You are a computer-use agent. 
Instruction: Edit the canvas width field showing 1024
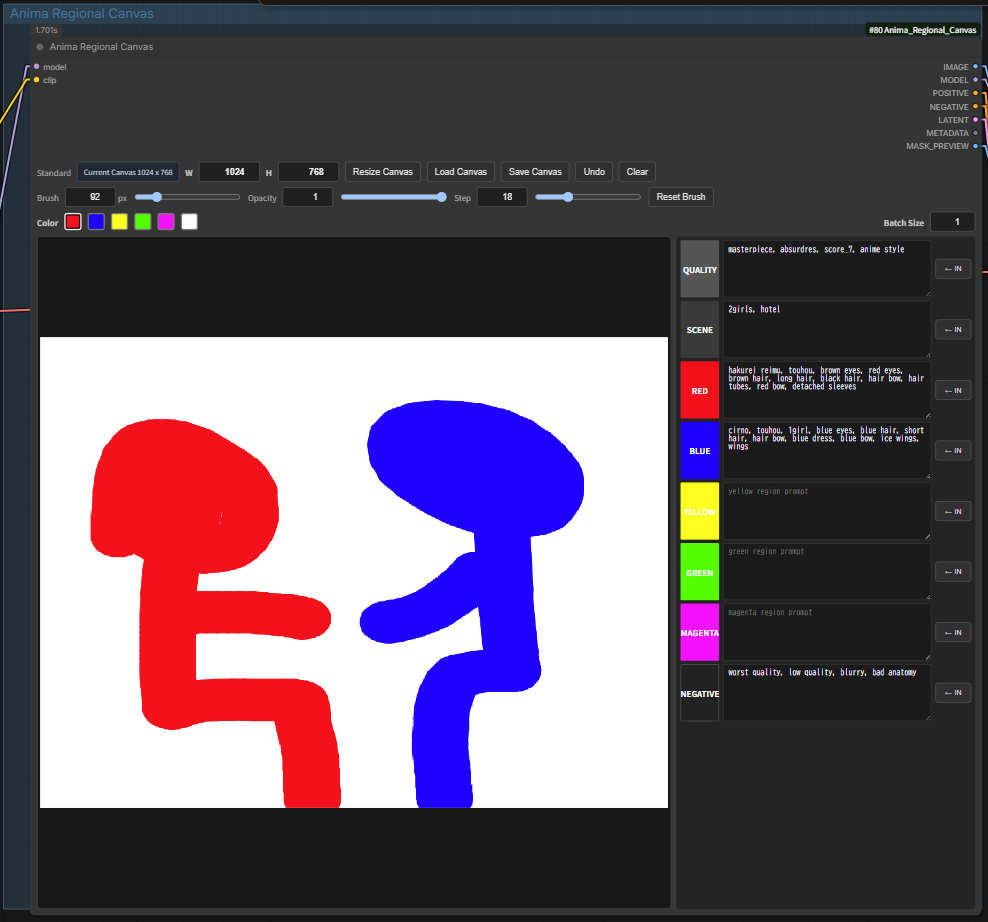[x=229, y=171]
